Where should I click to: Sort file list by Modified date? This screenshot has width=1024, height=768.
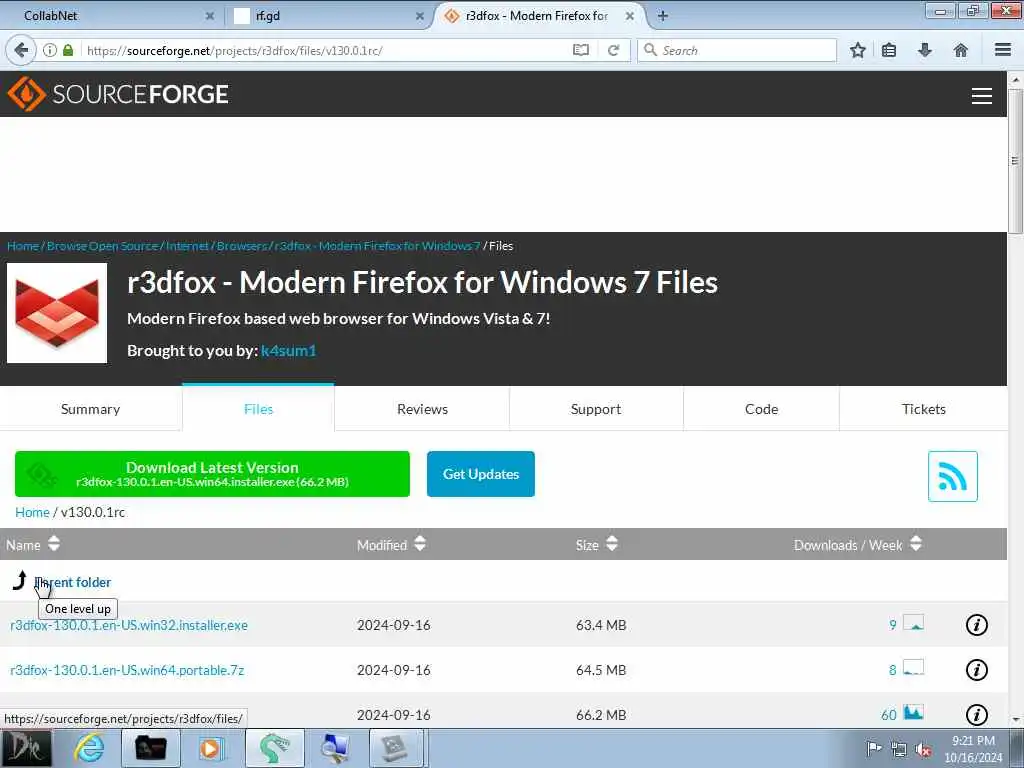coord(391,544)
